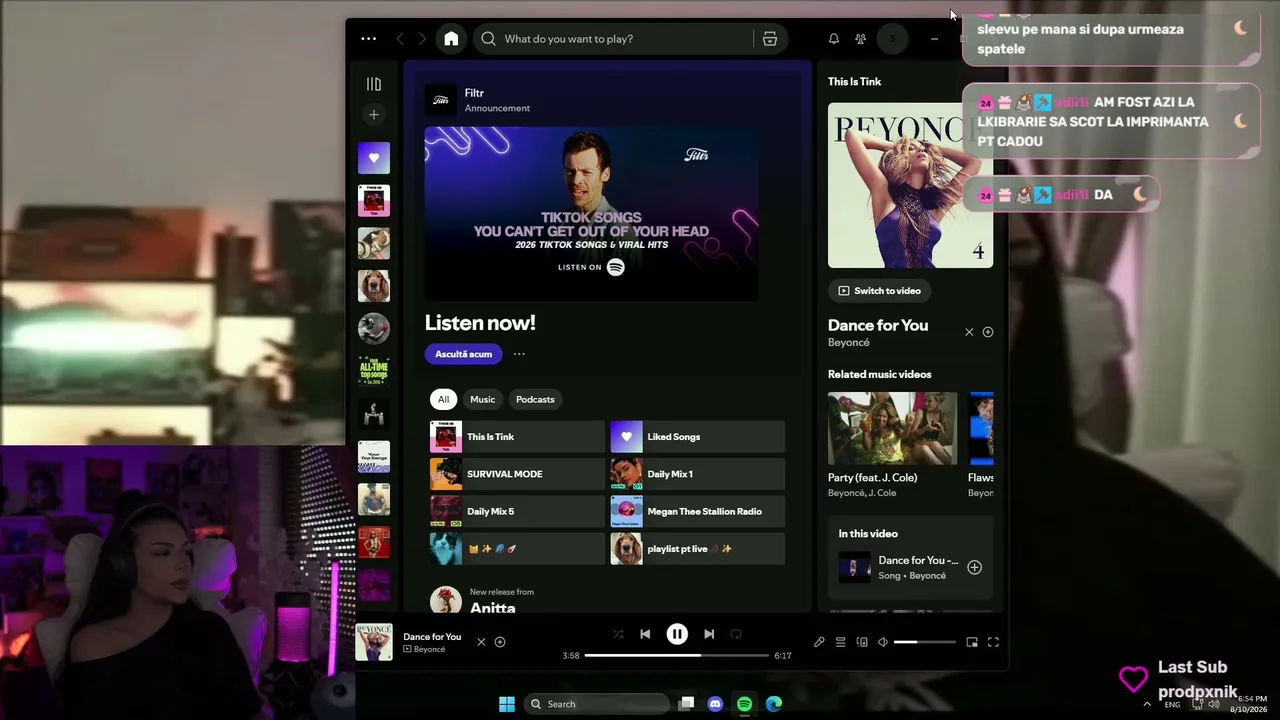The height and width of the screenshot is (720, 1280).
Task: Open Task View on the taskbar
Action: point(686,704)
